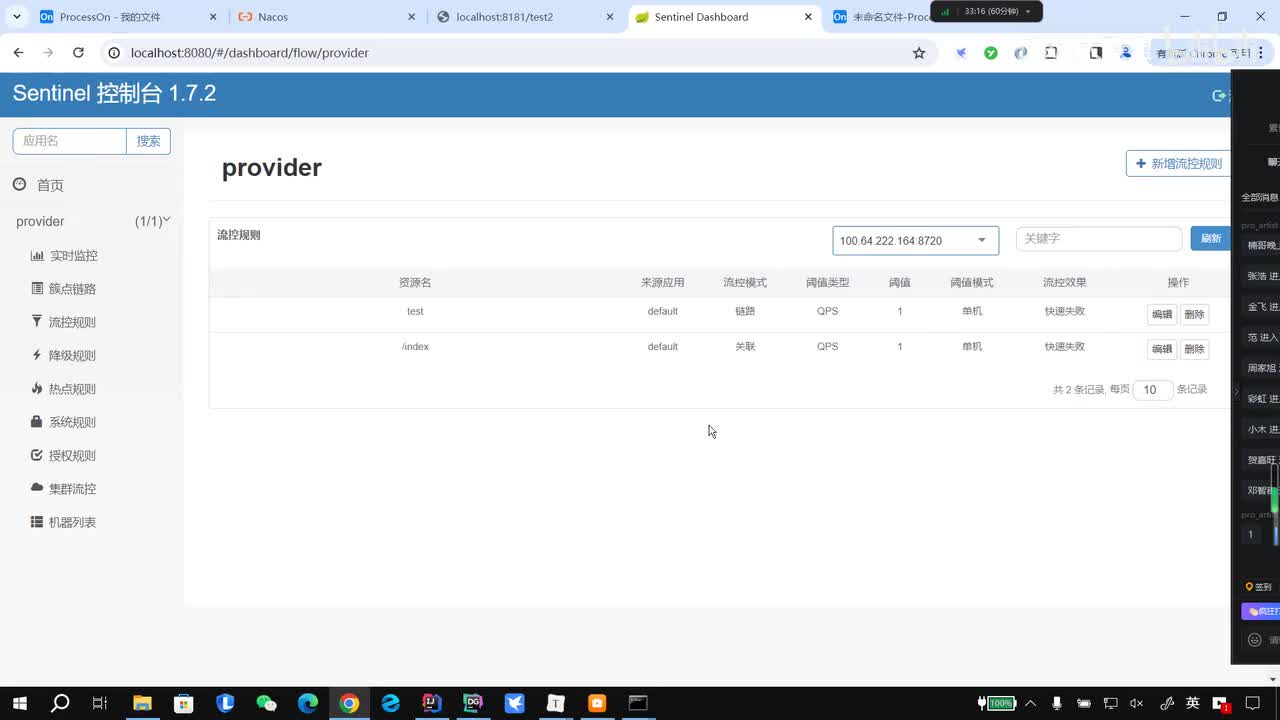Go back to the previous page

click(18, 53)
